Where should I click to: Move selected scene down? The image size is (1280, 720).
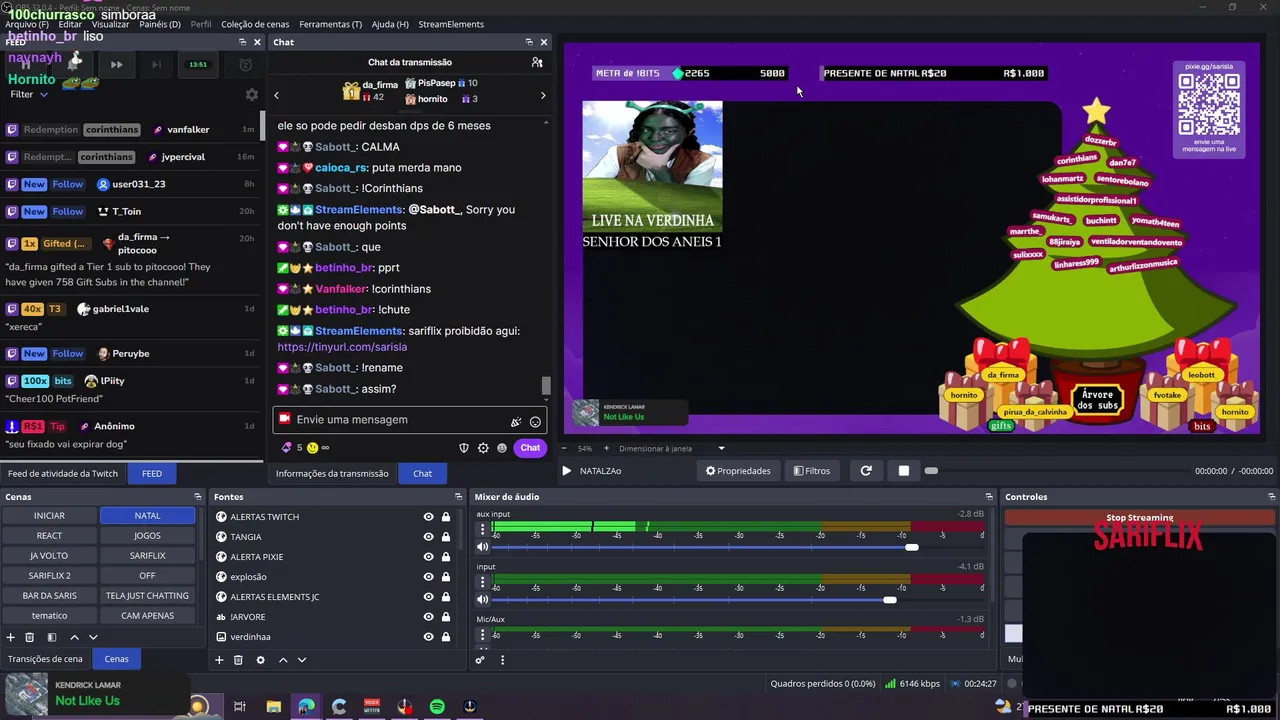[93, 637]
